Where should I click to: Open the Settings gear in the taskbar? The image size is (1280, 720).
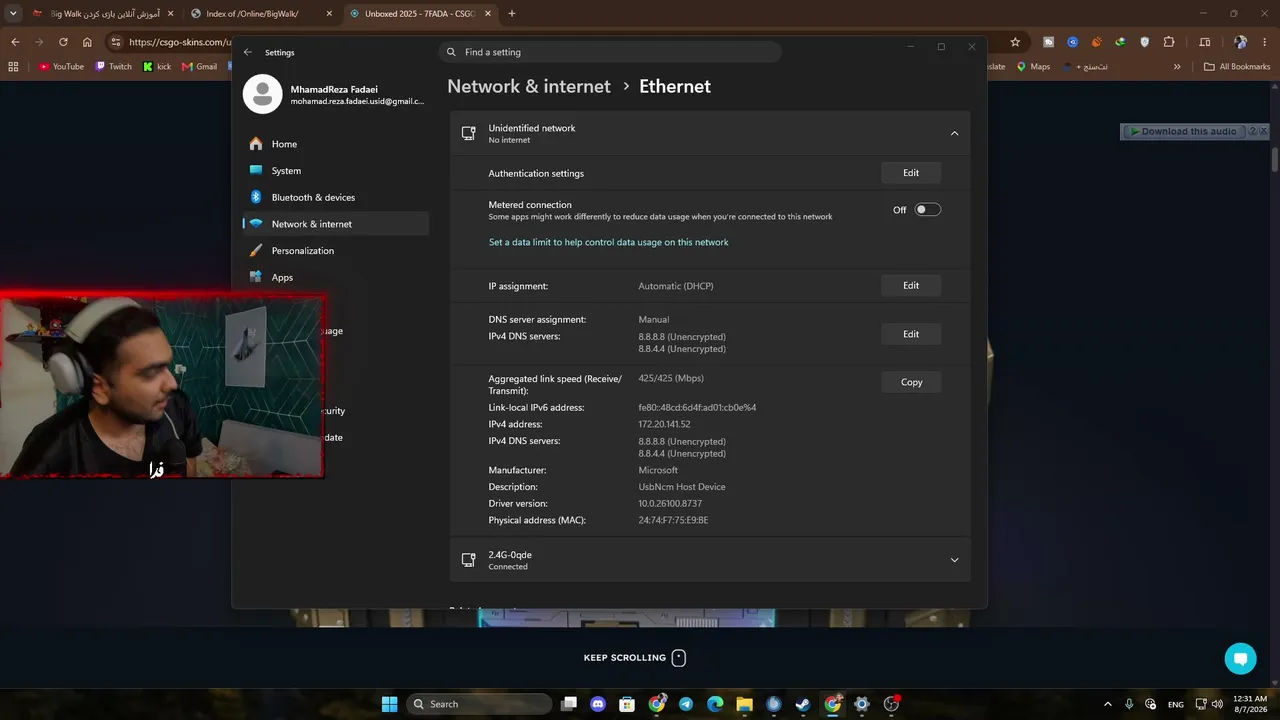pos(862,704)
